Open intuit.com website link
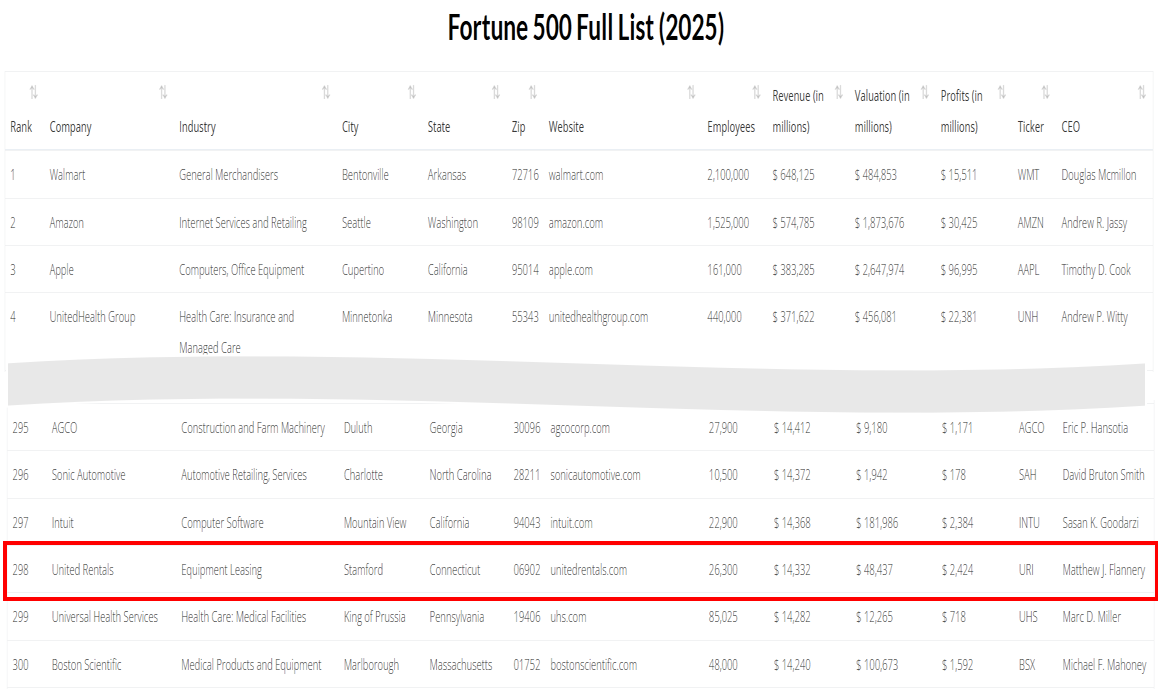Viewport: 1158px width, 689px height. pos(571,523)
